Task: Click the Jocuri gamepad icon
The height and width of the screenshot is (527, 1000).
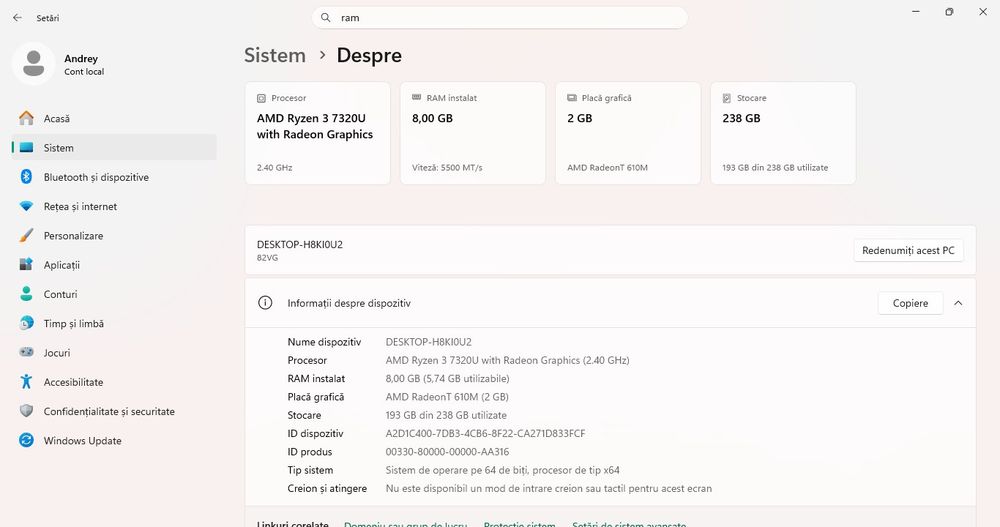Action: pos(26,352)
